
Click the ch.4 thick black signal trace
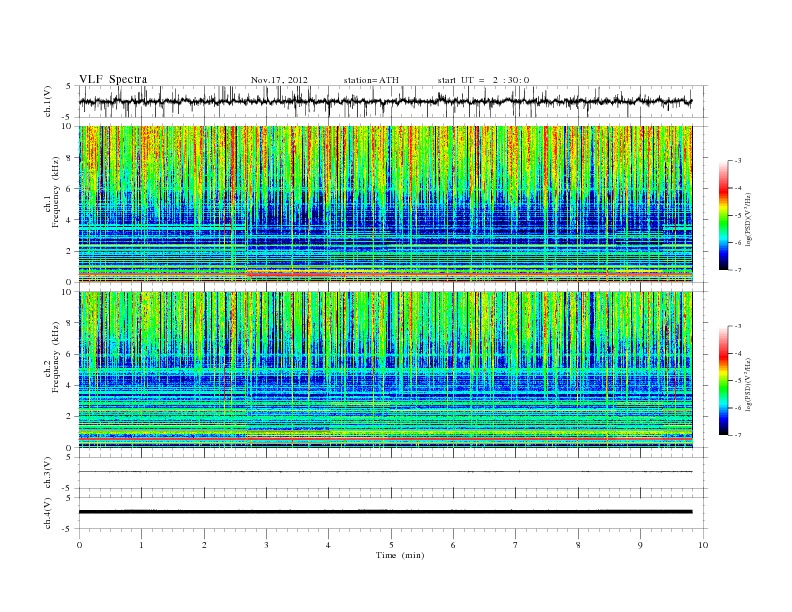coord(385,512)
